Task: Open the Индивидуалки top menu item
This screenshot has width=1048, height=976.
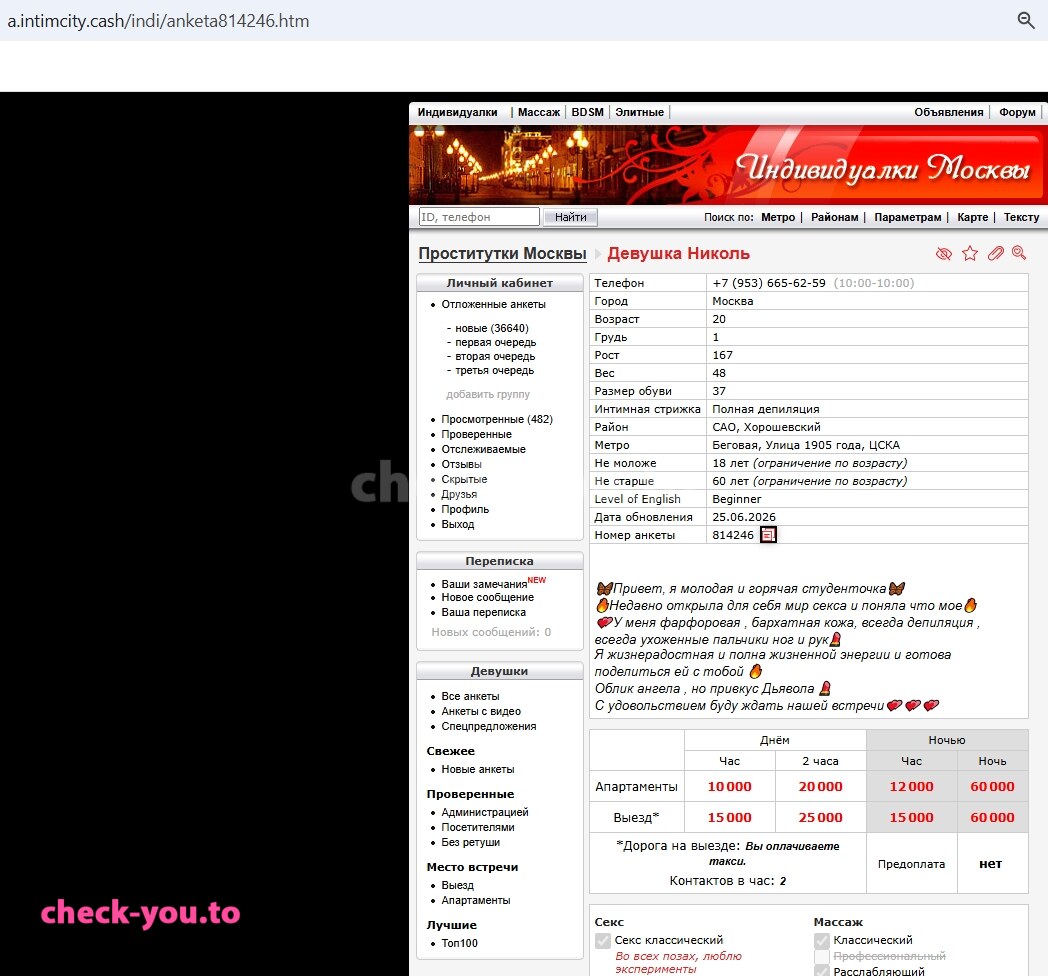Action: 457,112
